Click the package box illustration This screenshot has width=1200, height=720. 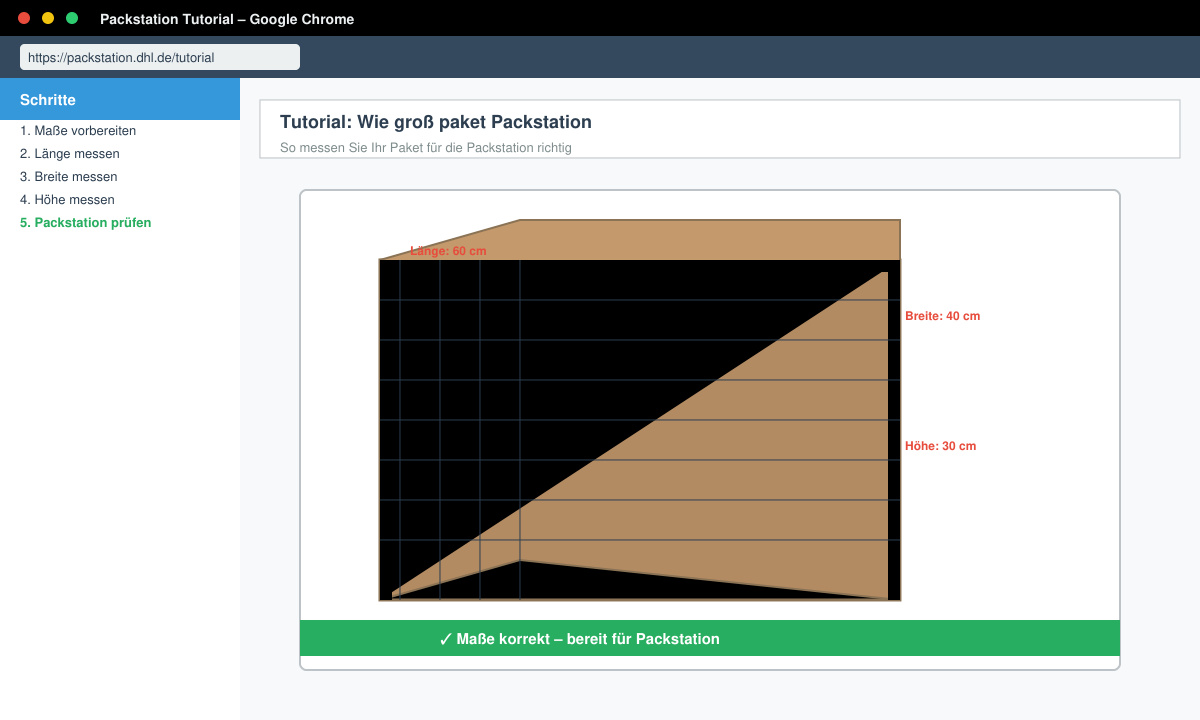point(640,410)
